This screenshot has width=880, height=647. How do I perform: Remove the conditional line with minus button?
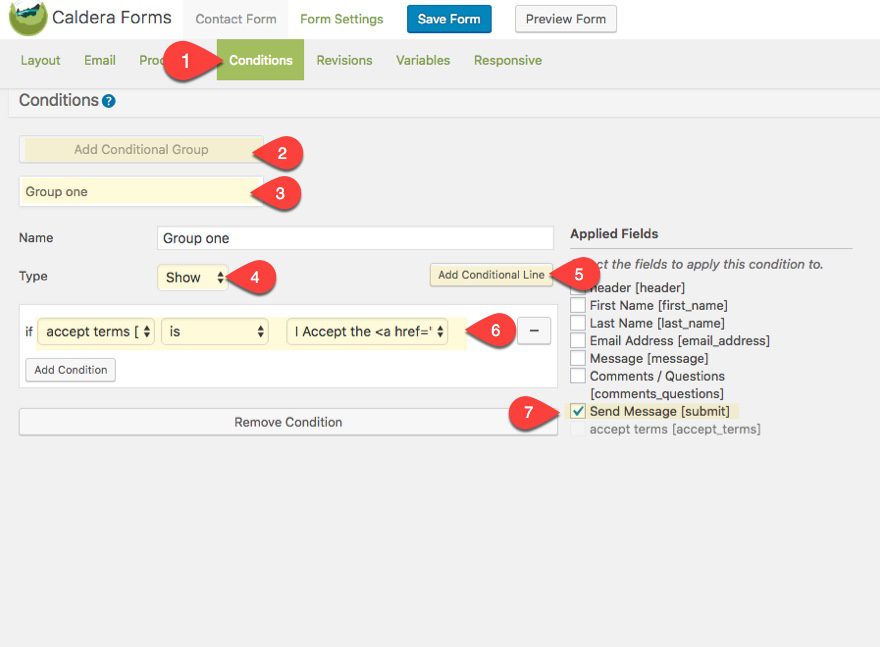(x=534, y=332)
